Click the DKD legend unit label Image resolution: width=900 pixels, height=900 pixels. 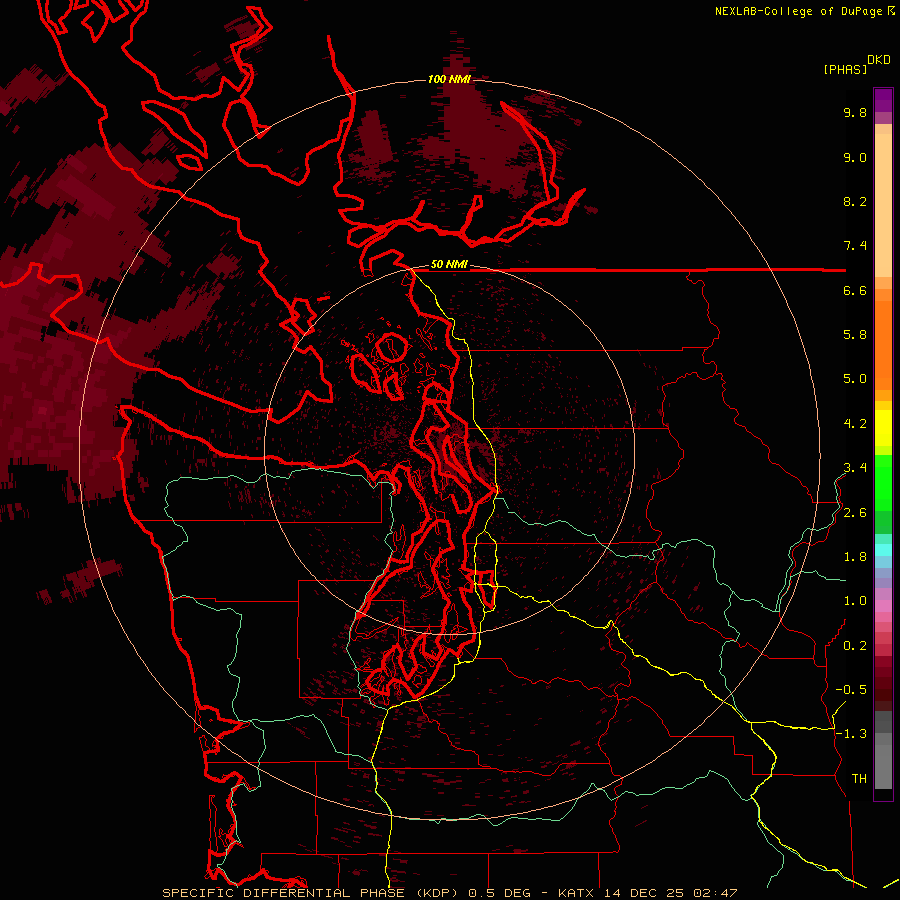879,60
